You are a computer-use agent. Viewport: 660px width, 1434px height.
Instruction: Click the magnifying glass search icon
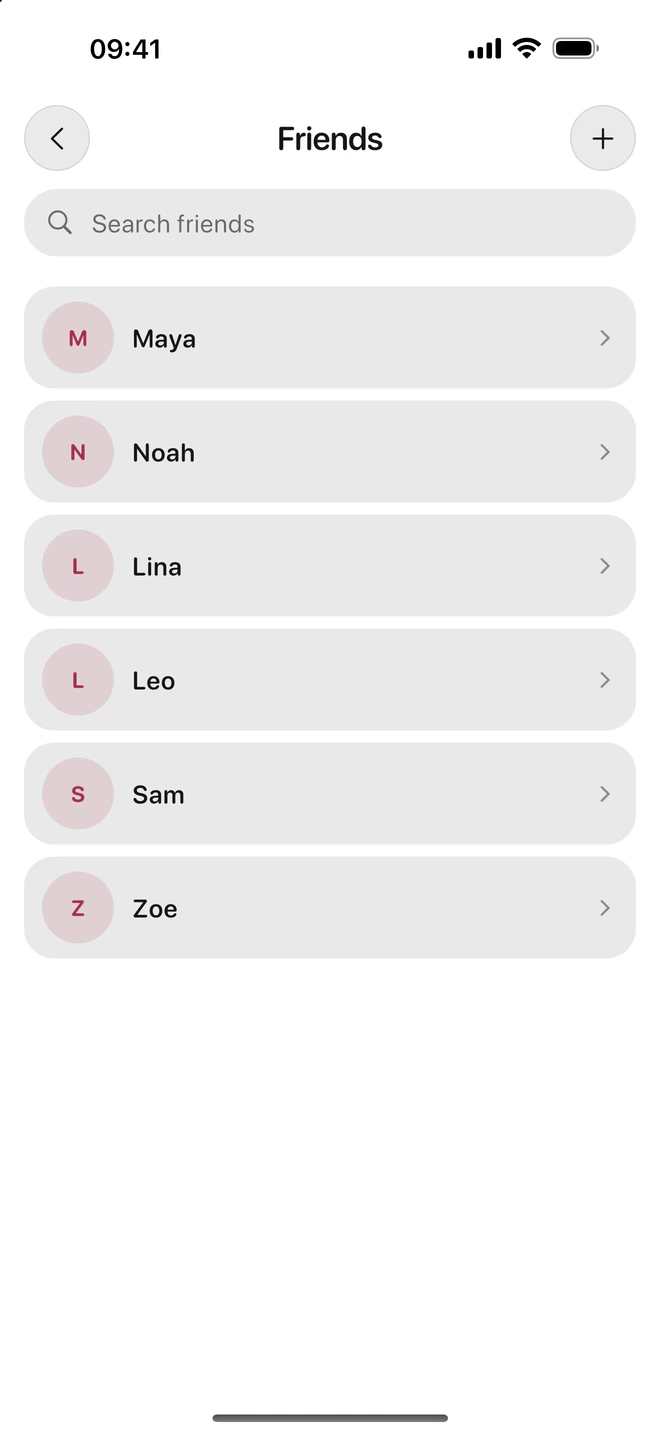[60, 223]
